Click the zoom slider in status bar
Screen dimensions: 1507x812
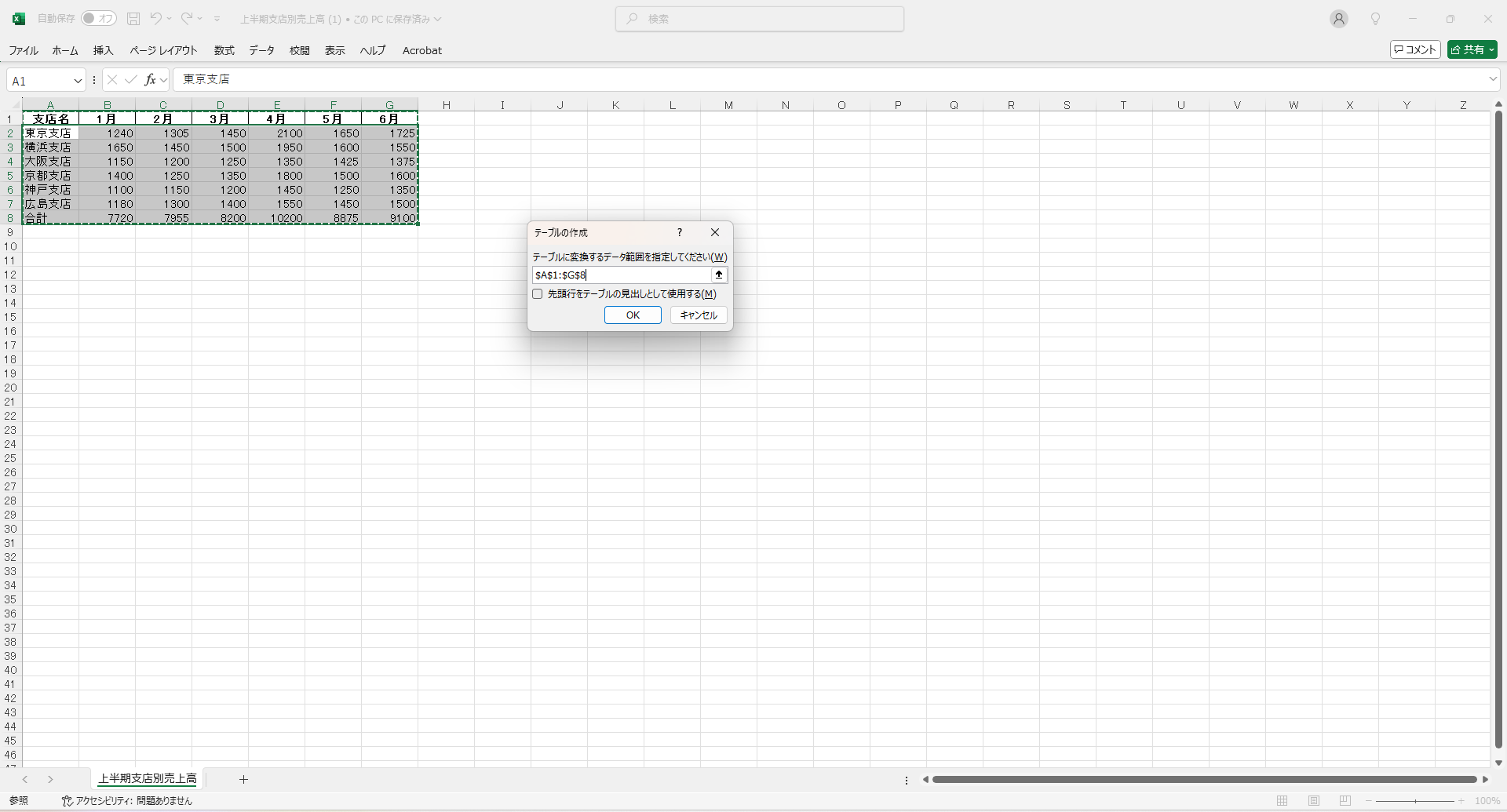click(x=1415, y=801)
